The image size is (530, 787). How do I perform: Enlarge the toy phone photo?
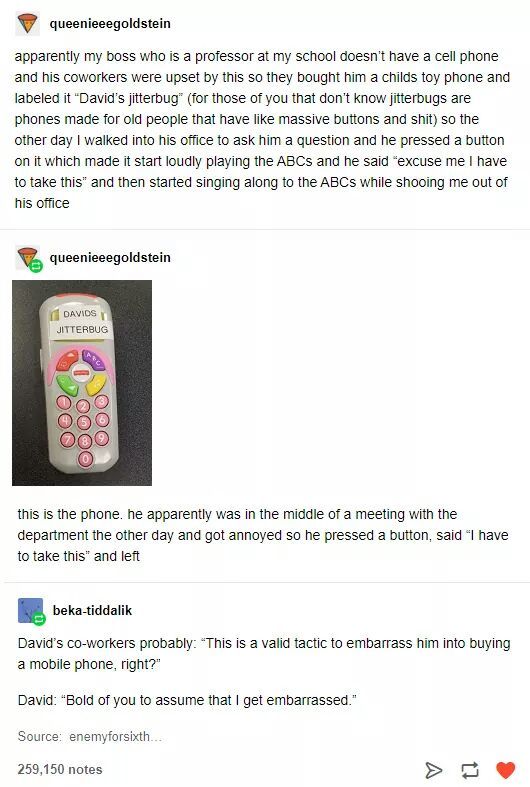pos(82,383)
